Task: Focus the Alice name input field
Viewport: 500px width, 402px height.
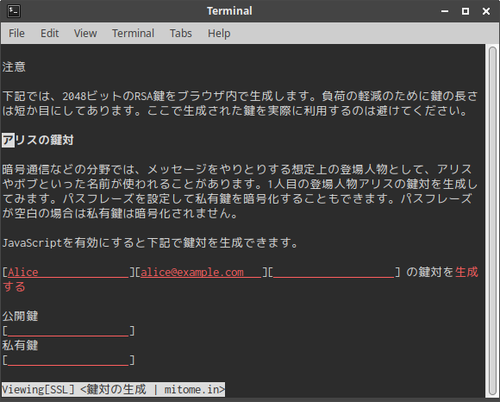Action: (68, 272)
